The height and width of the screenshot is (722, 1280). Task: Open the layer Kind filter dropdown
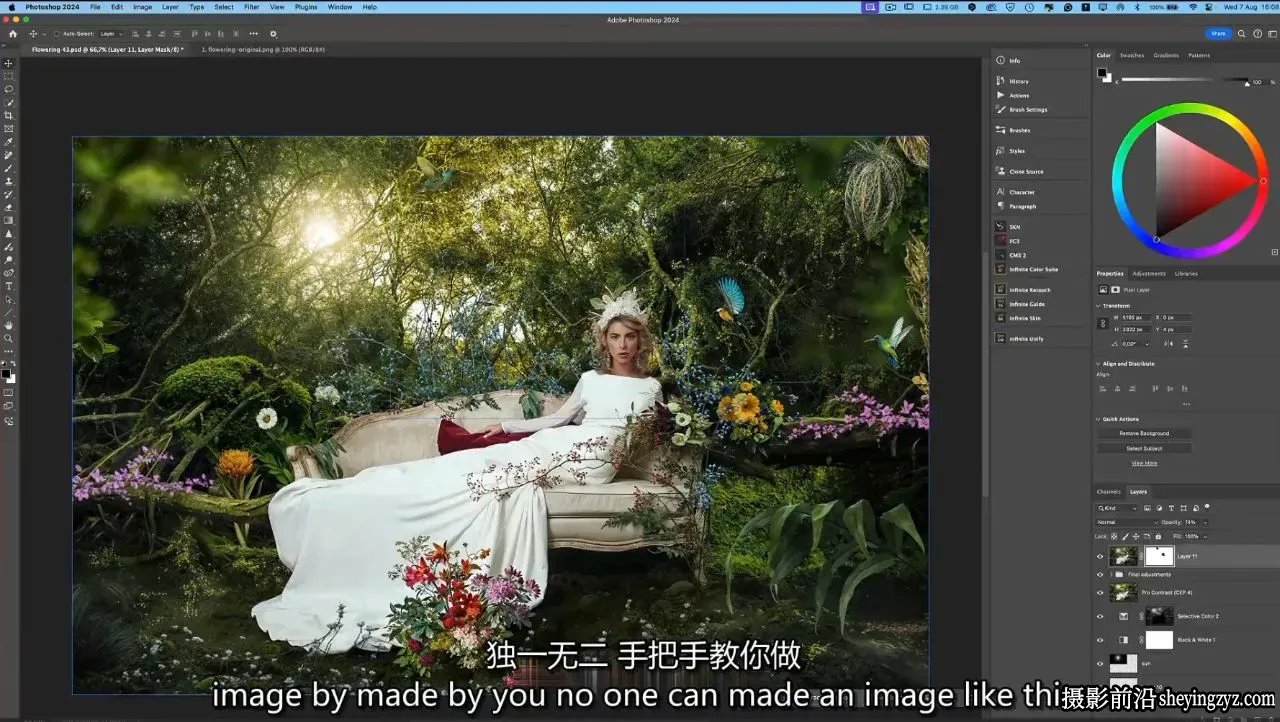[x=1116, y=508]
